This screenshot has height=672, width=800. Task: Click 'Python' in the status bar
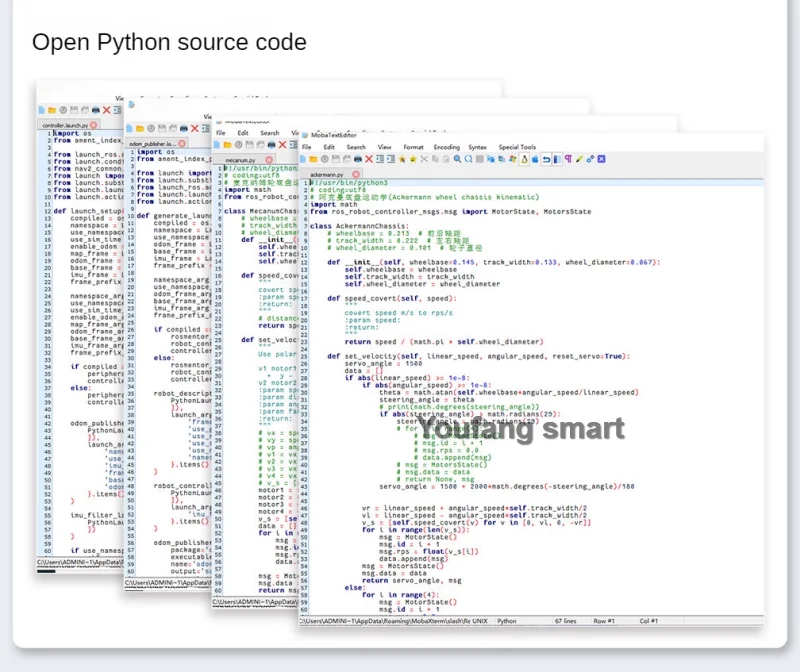click(x=507, y=621)
